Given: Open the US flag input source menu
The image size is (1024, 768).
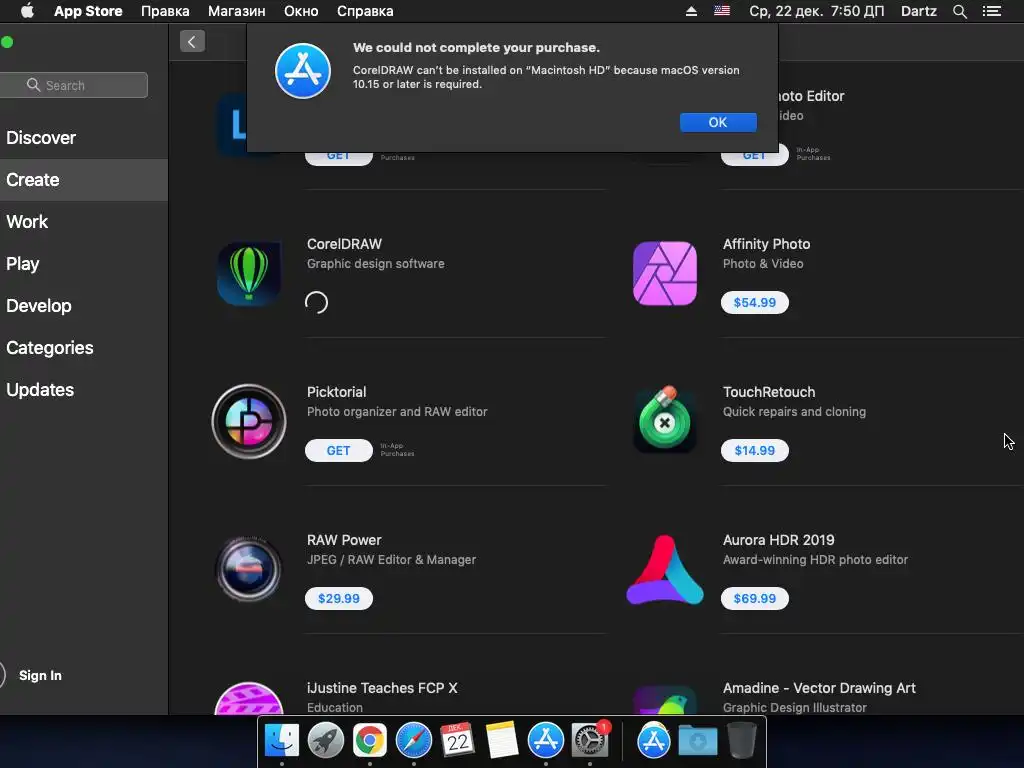Looking at the screenshot, I should pos(722,11).
